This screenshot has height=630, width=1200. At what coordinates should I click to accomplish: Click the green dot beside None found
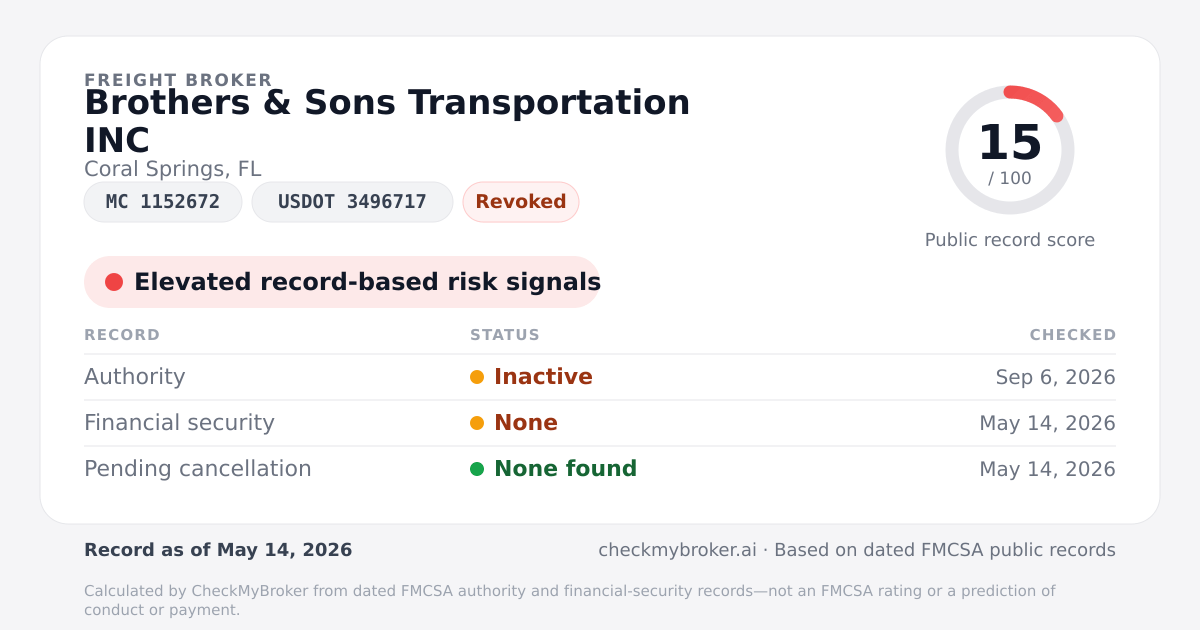point(477,469)
